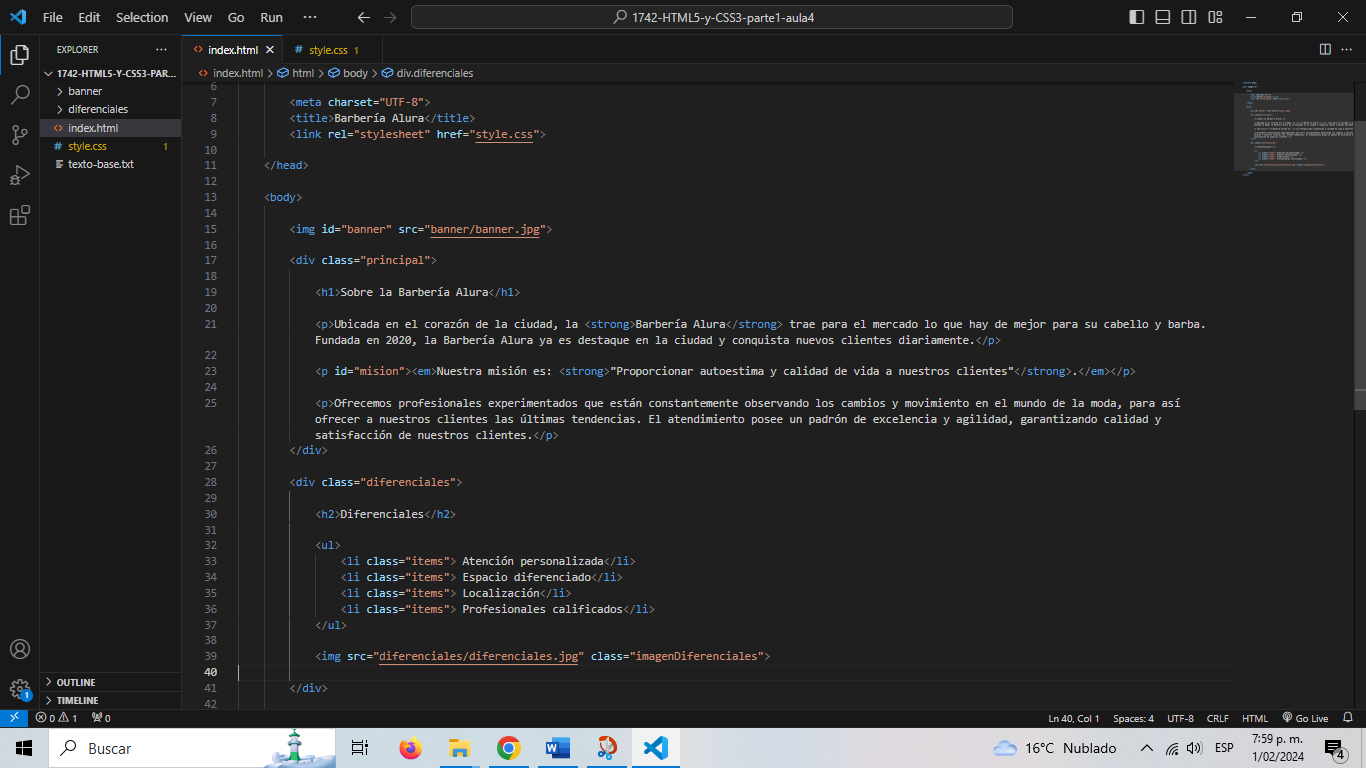Open banner/banner.jpg link on line 15
Screen dimensions: 1366x768
(484, 229)
